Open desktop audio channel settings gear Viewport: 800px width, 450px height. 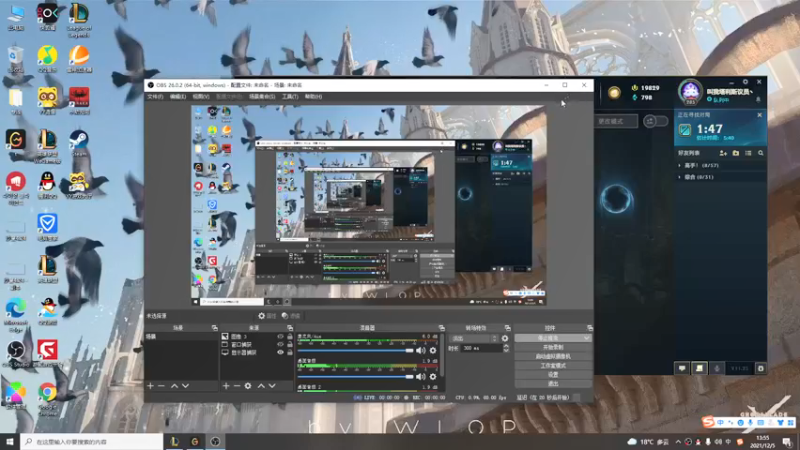[x=433, y=377]
